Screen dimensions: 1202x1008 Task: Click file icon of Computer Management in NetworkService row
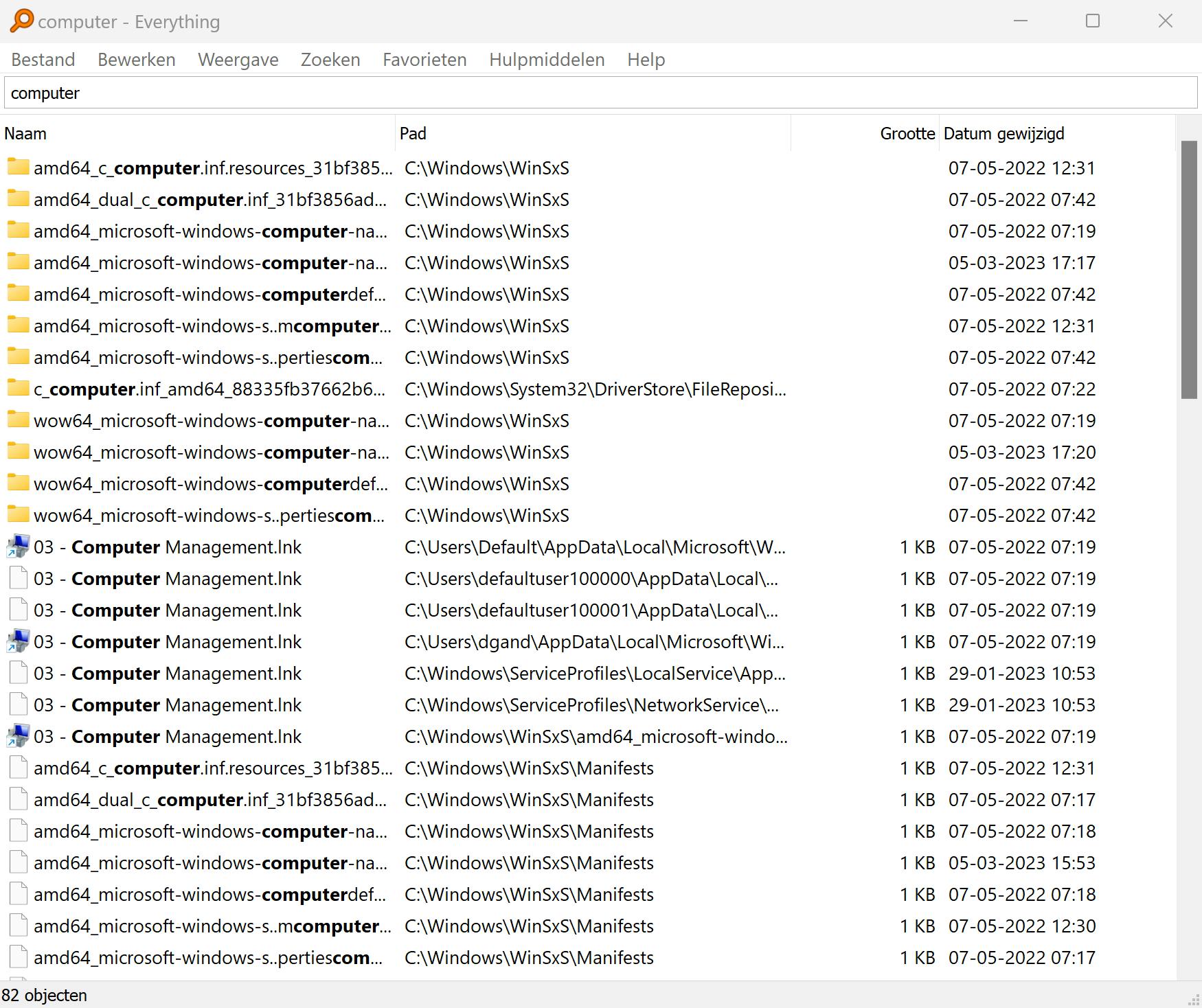pyautogui.click(x=18, y=705)
